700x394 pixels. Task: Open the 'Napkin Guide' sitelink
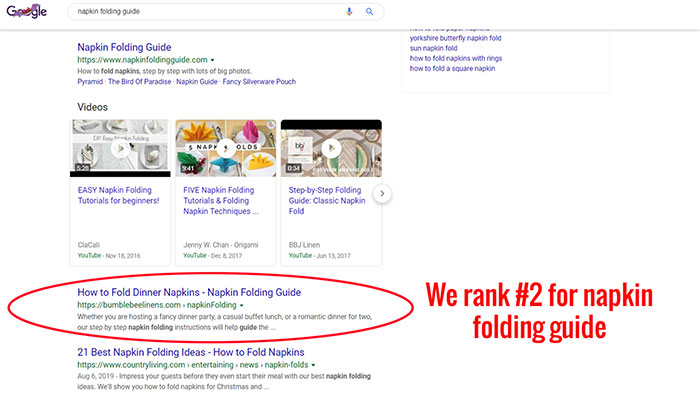(197, 82)
